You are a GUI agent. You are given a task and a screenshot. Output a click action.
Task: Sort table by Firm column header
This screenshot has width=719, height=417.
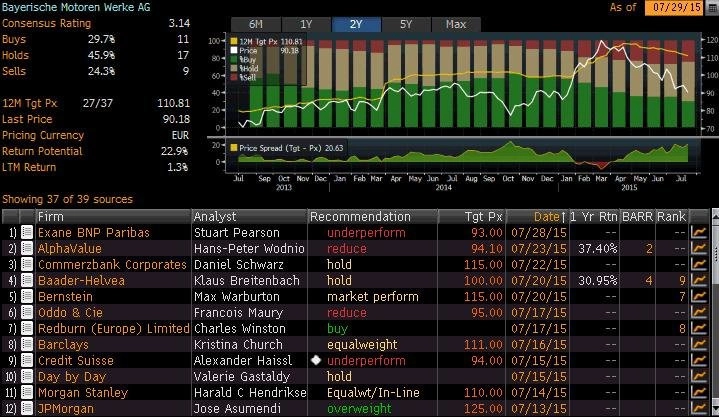coord(113,217)
